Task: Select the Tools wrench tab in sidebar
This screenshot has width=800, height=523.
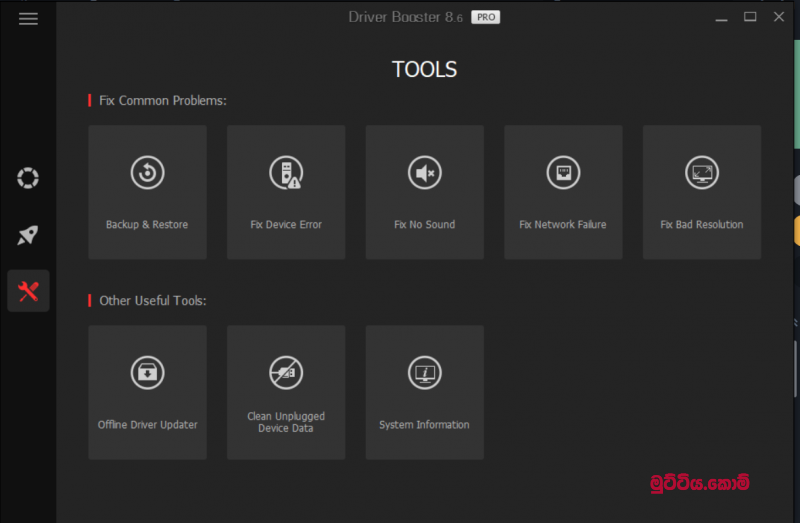Action: point(28,291)
